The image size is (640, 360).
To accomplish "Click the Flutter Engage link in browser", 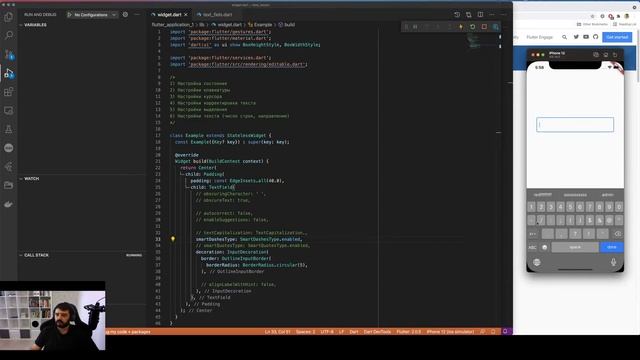I will 539,37.
